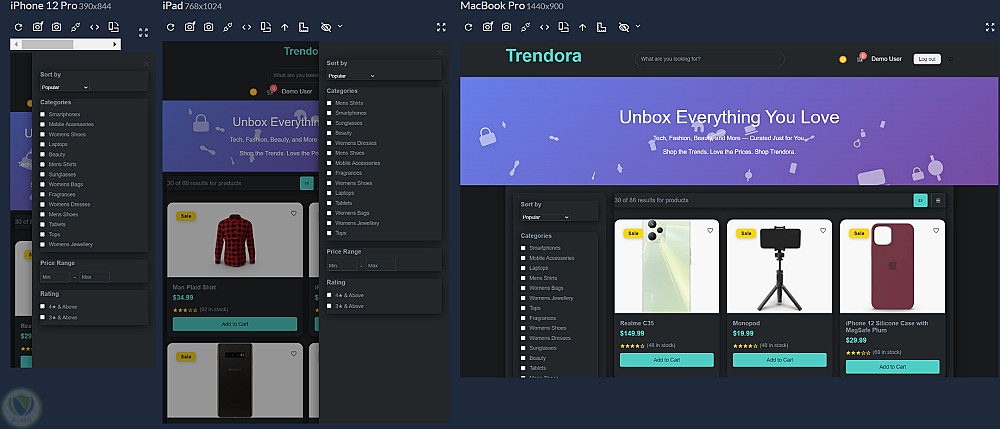1000x429 pixels.
Task: Rotate the iPhone 12 Pro device orientation
Action: coord(114,27)
